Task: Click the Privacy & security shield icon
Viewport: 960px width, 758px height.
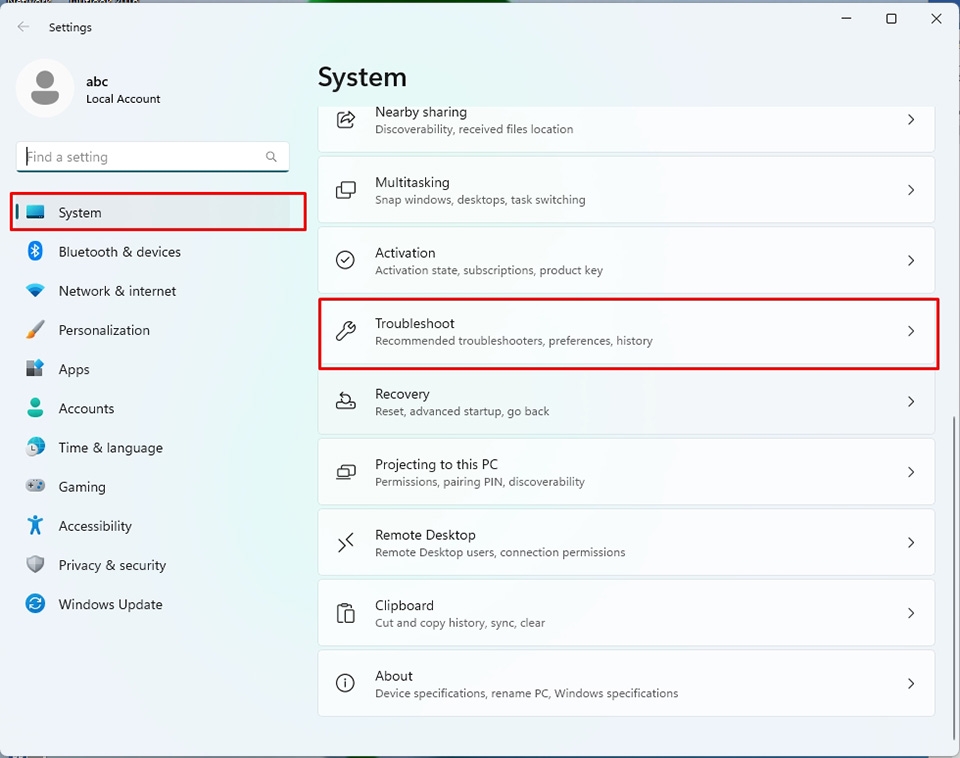Action: pos(34,565)
